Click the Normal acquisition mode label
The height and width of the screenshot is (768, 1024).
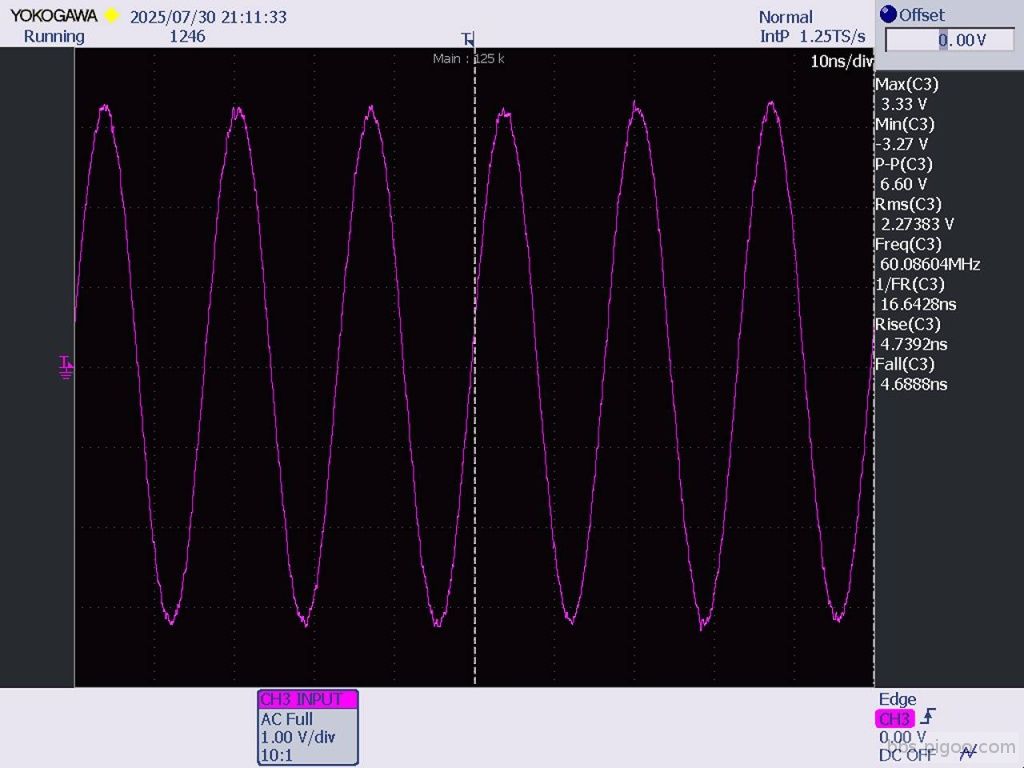(x=785, y=16)
